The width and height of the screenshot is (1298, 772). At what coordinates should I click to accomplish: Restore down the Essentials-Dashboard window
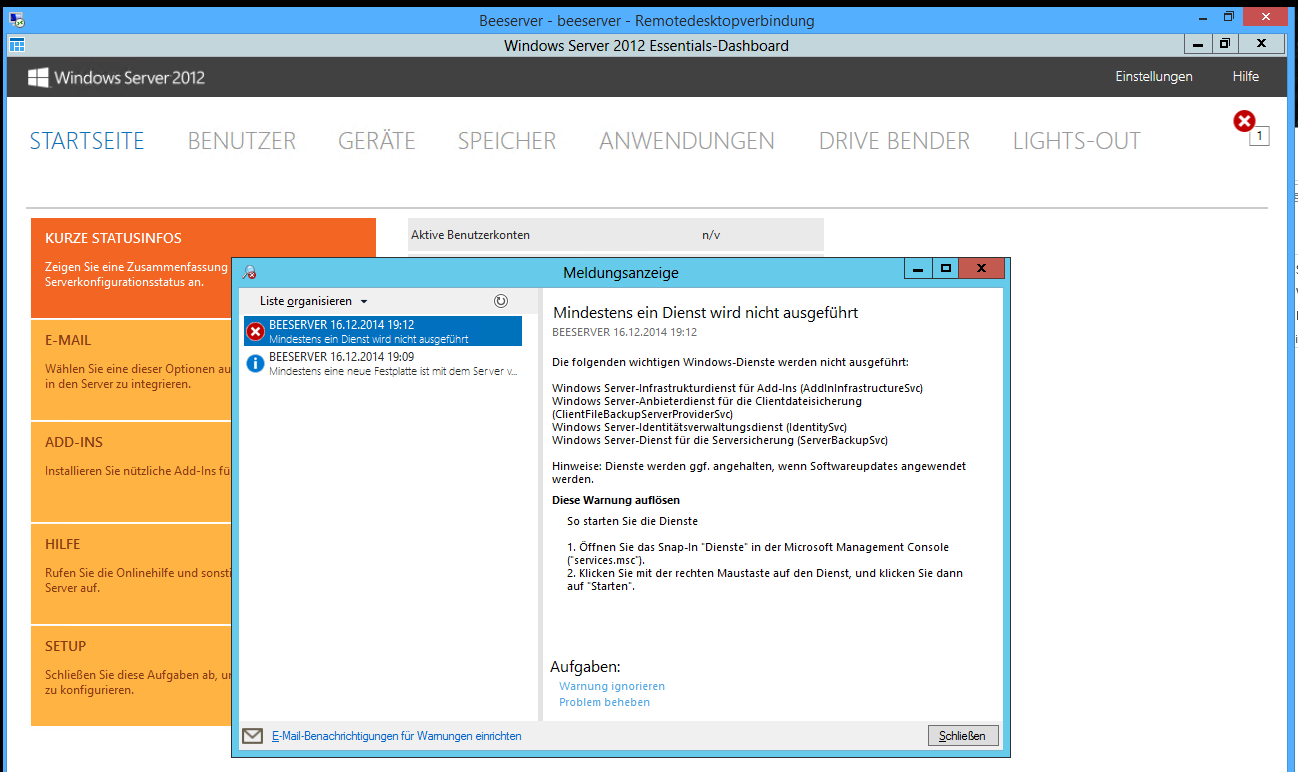point(1224,44)
